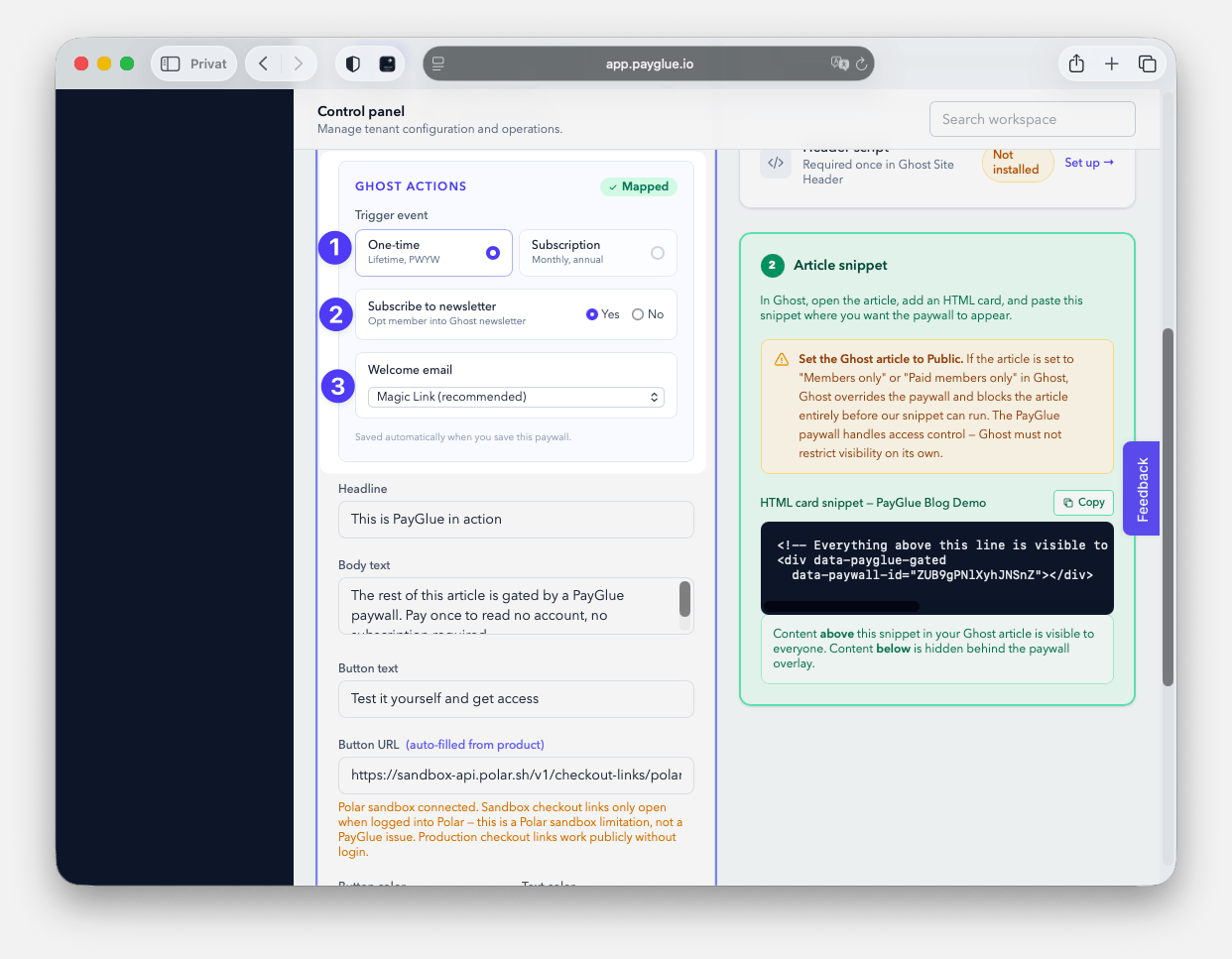Open the Feedback side tab
Screen dimensions: 1232x959
click(x=1142, y=489)
